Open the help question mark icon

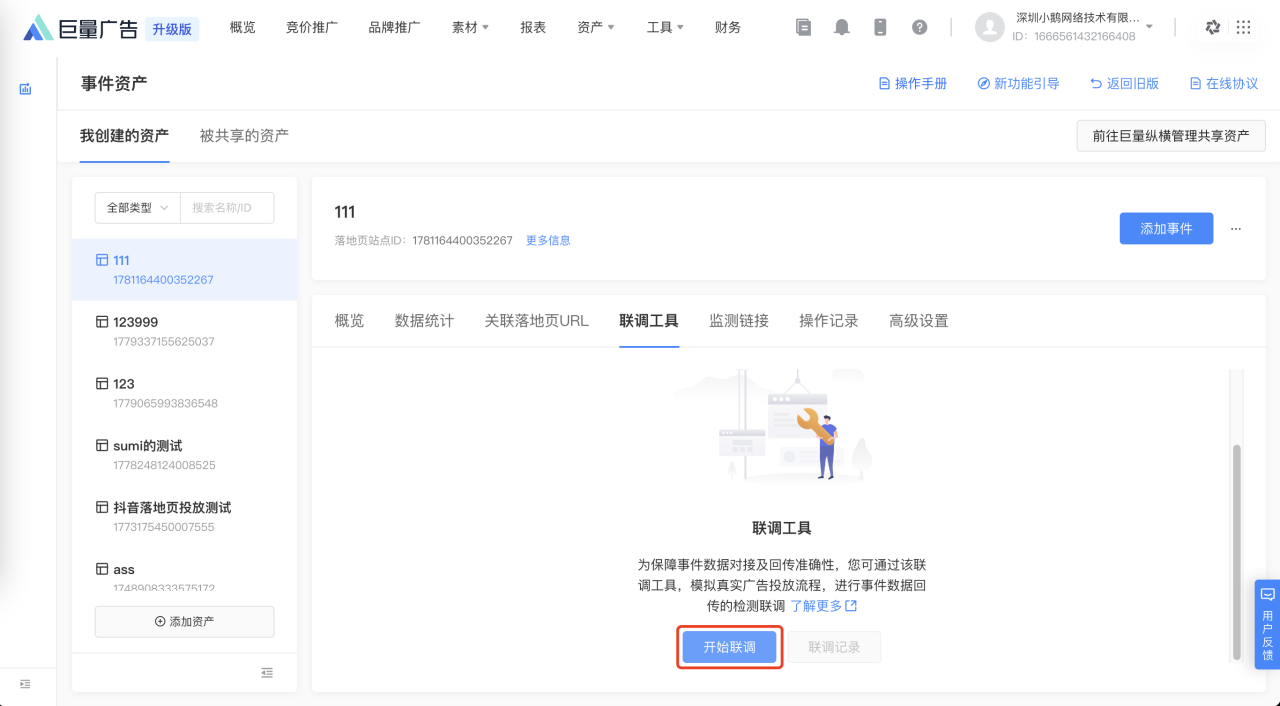tap(919, 27)
